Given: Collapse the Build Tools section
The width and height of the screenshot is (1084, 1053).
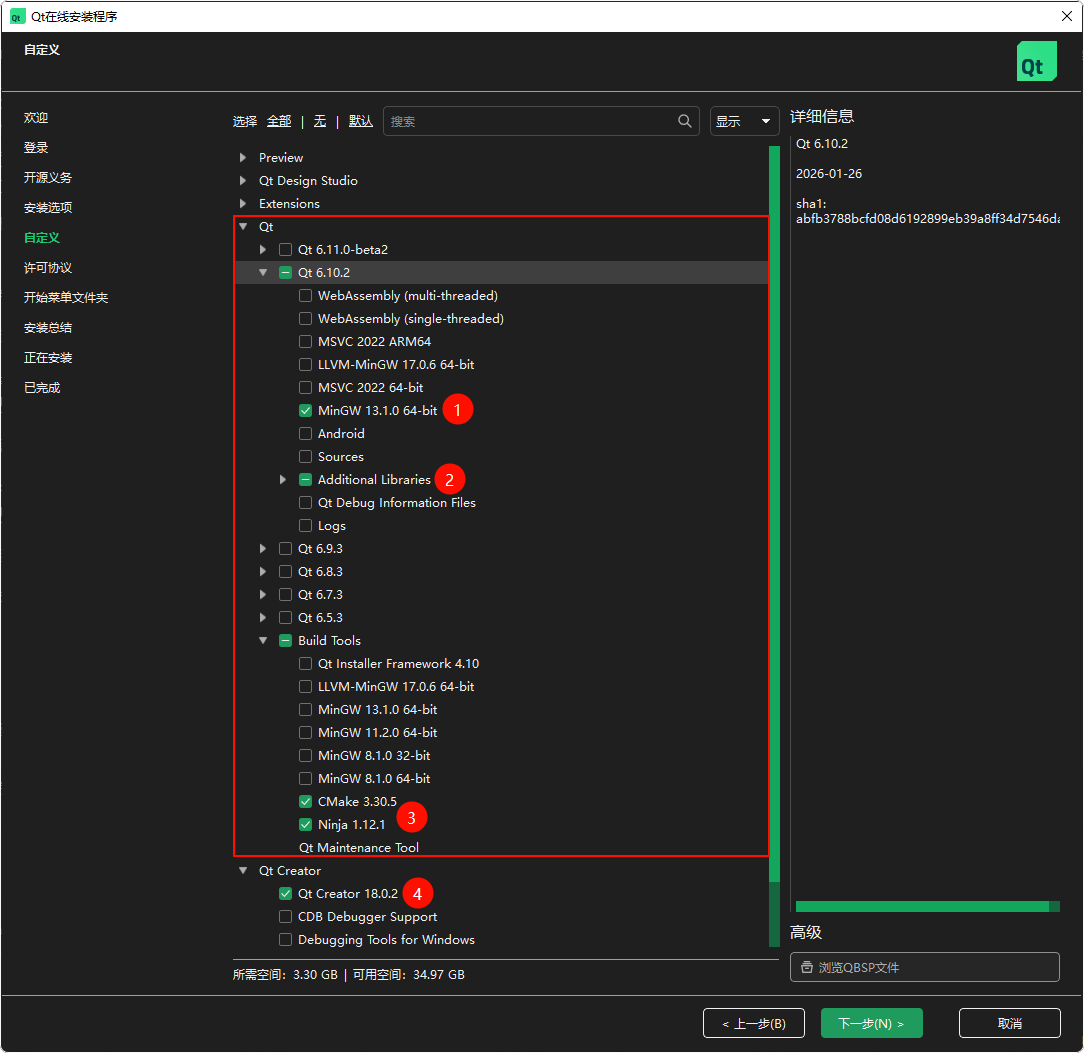Looking at the screenshot, I should point(263,640).
